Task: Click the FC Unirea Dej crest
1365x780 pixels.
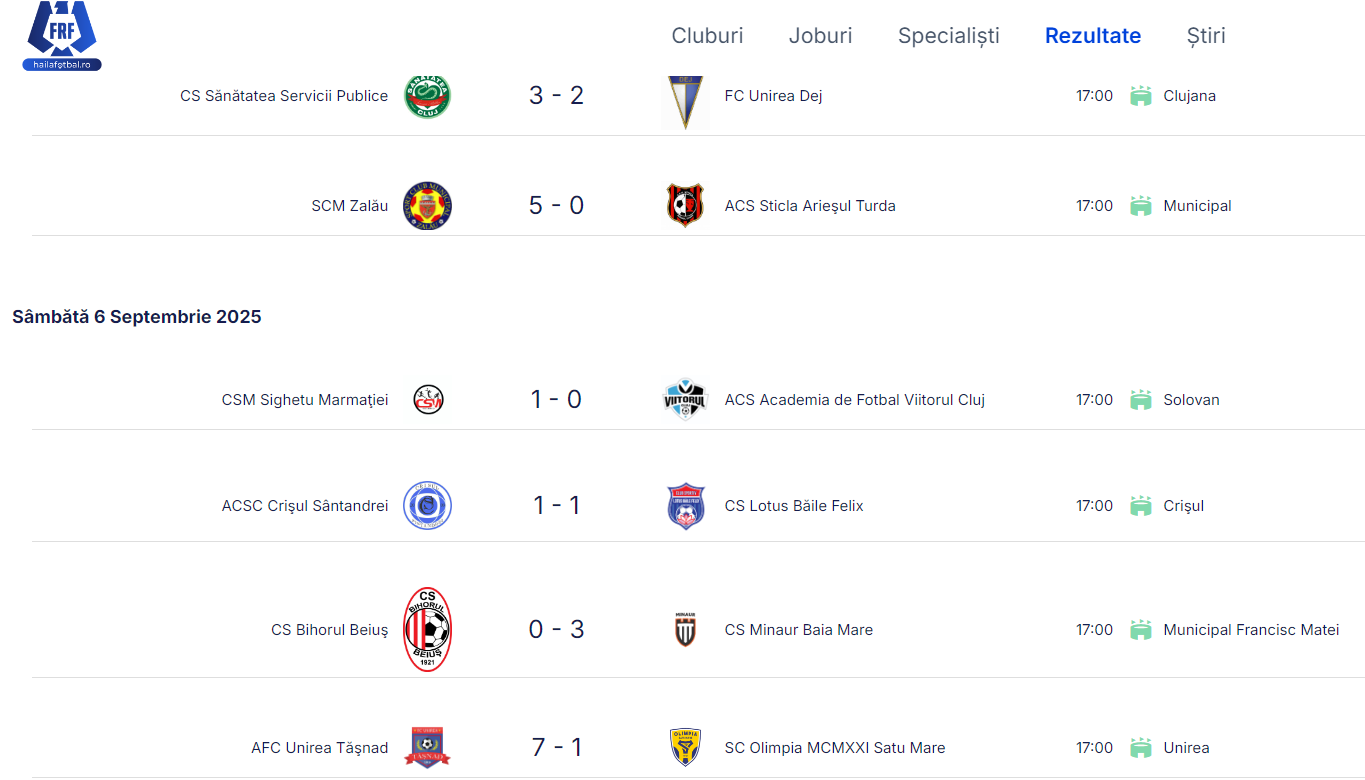Action: click(x=685, y=102)
